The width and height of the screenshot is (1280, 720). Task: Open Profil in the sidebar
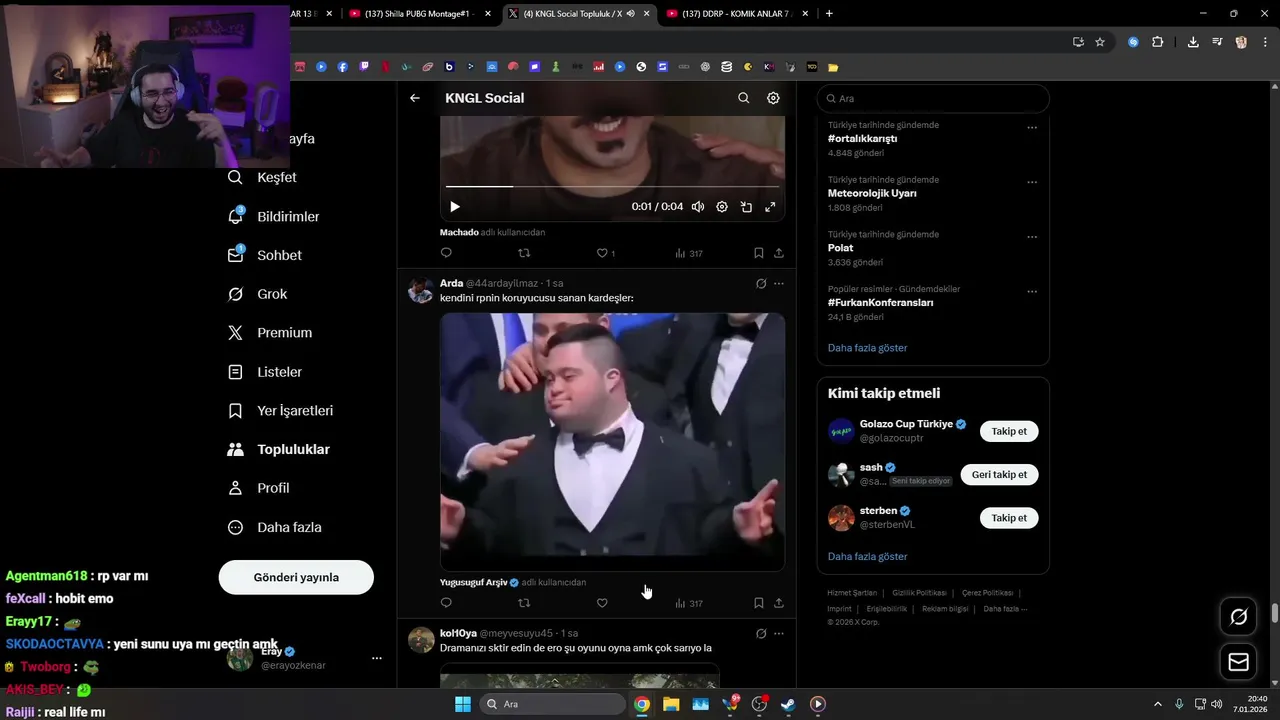pos(258,488)
